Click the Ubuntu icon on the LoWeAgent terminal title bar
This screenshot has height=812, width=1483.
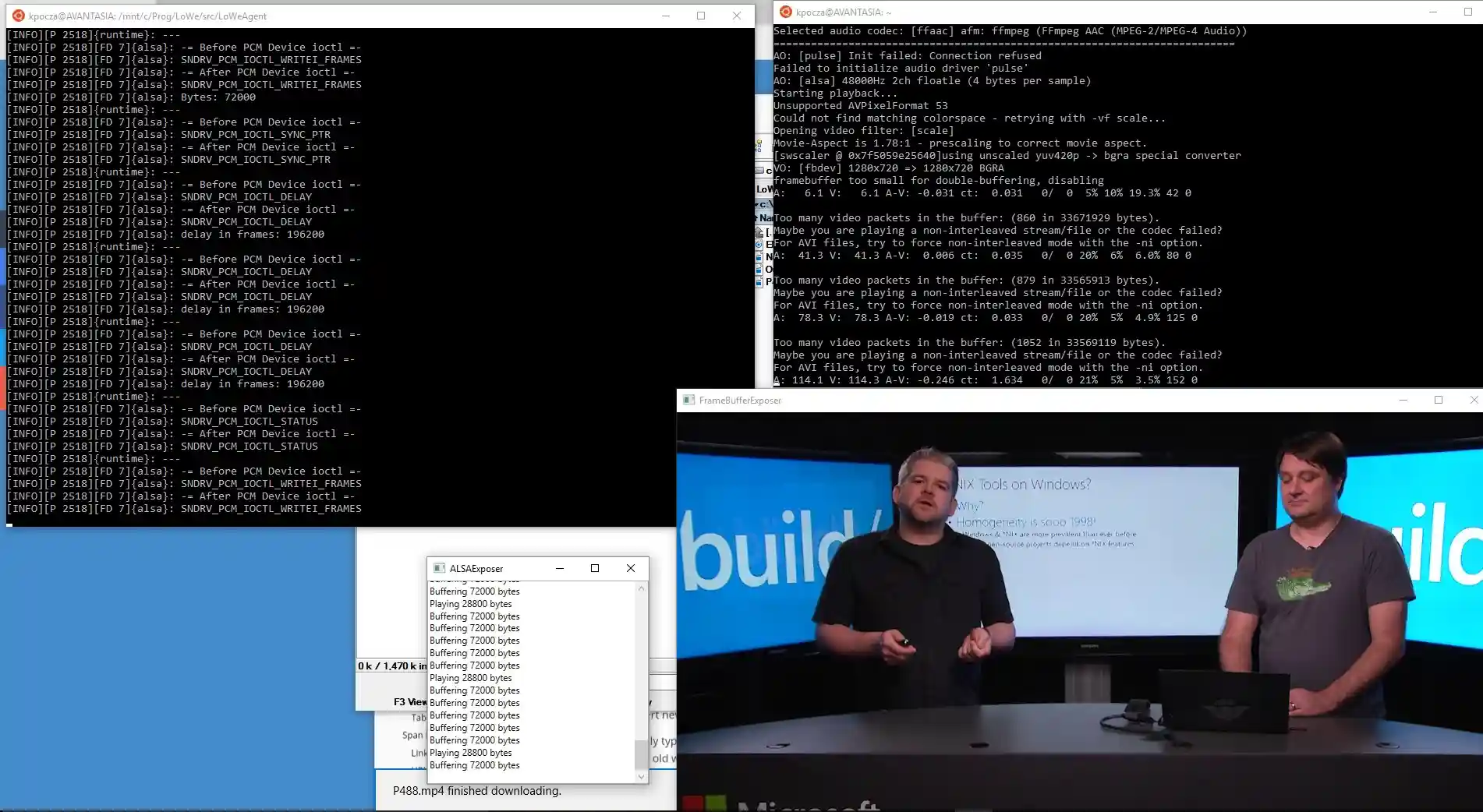tap(17, 16)
